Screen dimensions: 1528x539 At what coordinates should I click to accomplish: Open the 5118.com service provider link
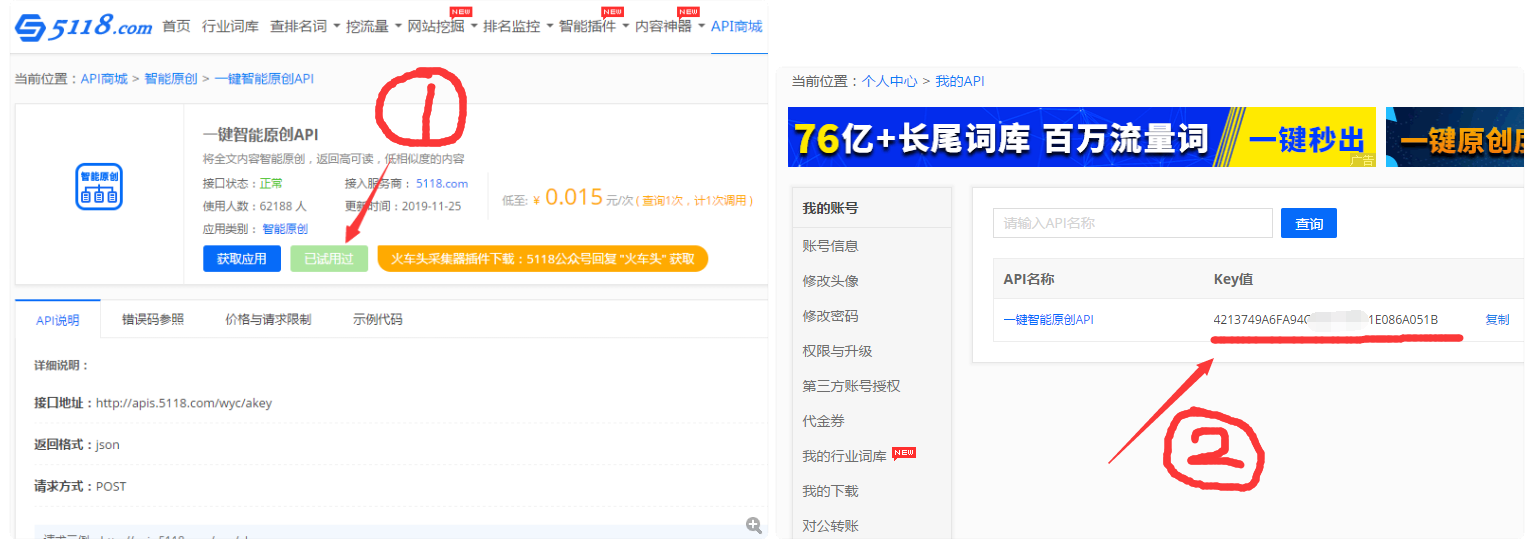(x=442, y=183)
